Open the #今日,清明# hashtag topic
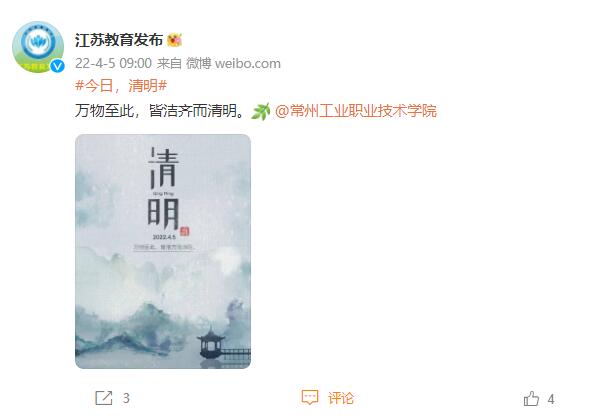 pos(121,85)
